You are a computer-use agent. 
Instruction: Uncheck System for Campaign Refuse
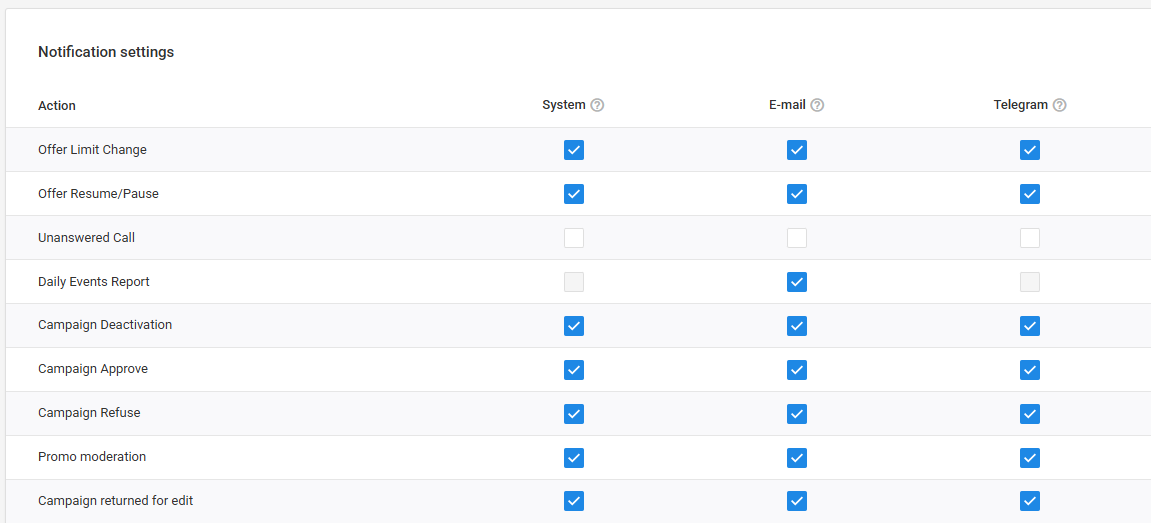[574, 414]
